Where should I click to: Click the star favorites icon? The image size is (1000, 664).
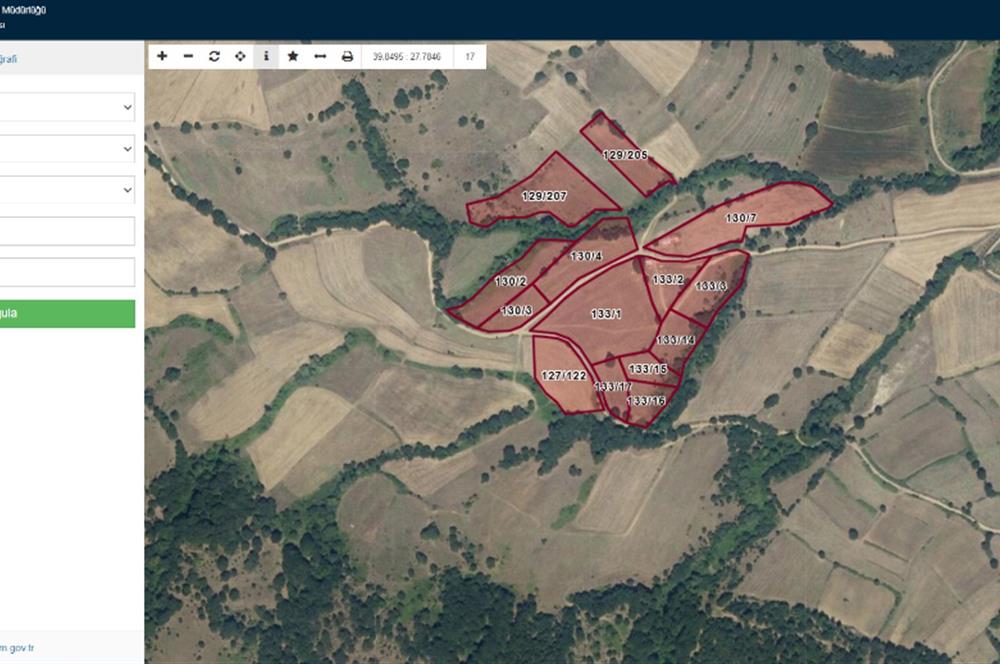click(x=293, y=56)
